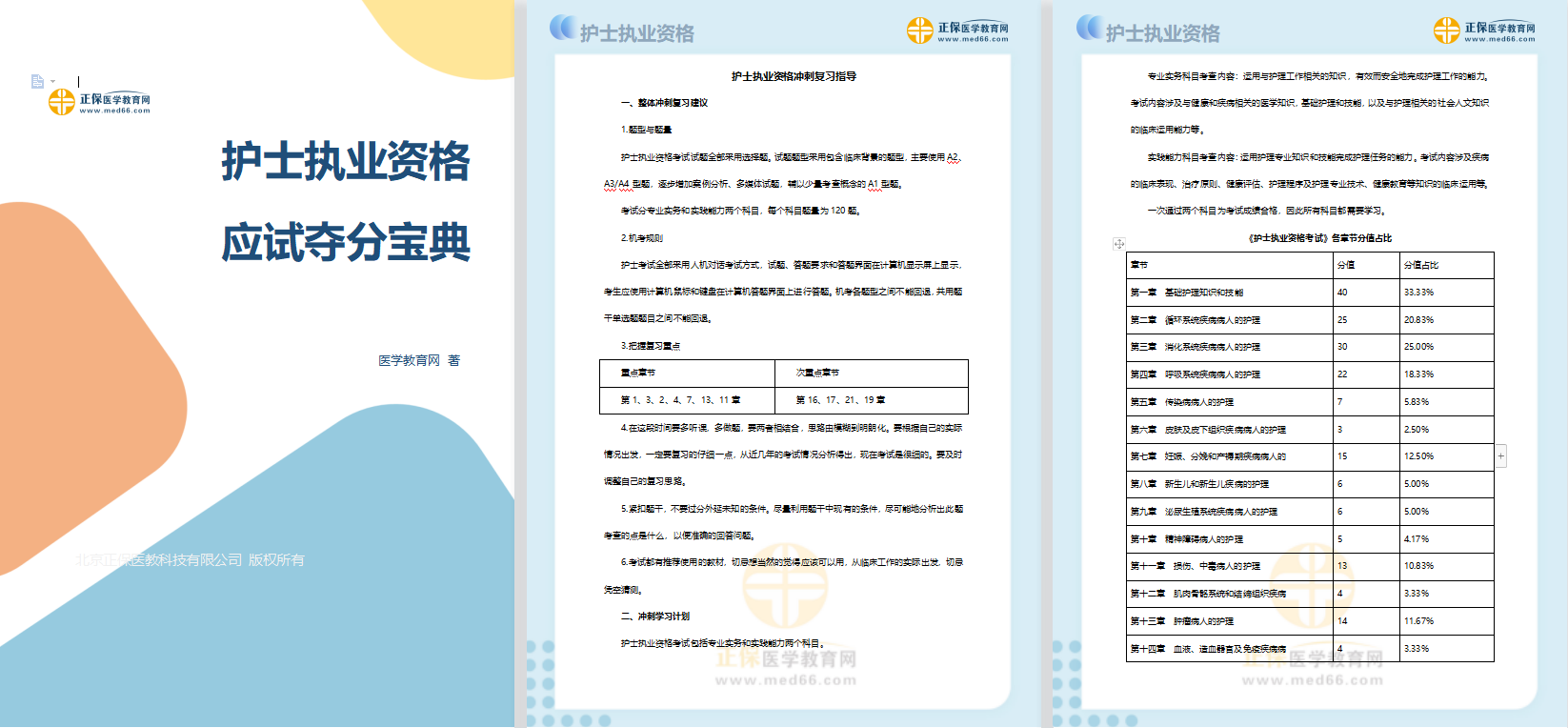Click the table move handle above 章节 table
Screen dimensions: 1568x728
click(x=1118, y=244)
